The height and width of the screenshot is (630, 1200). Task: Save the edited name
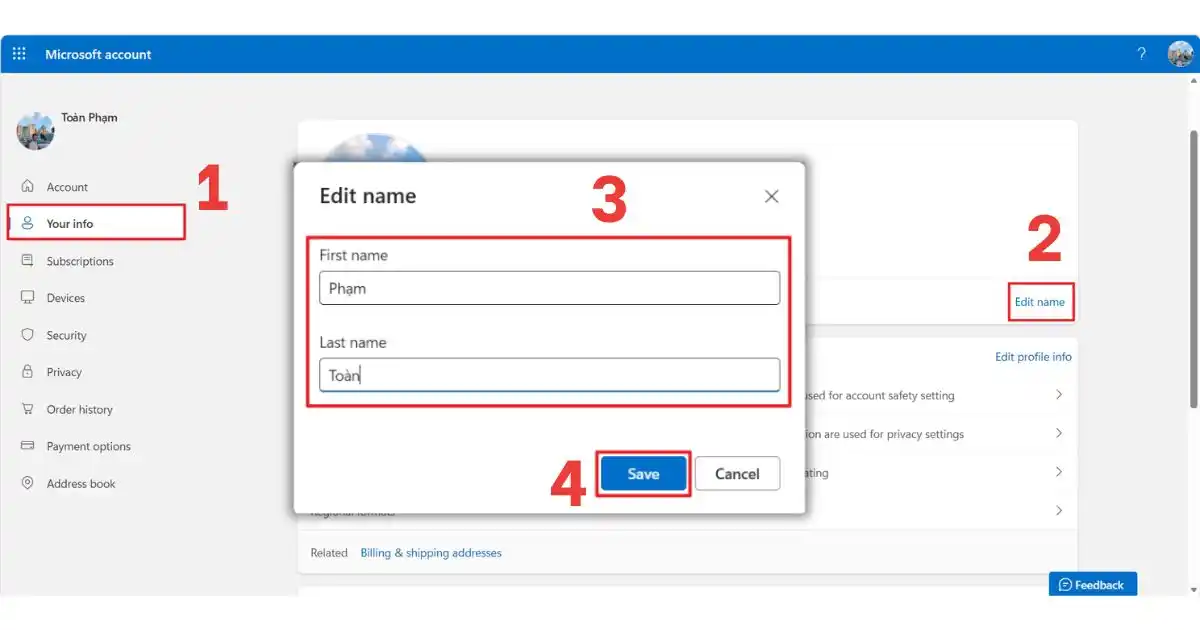[x=643, y=473]
